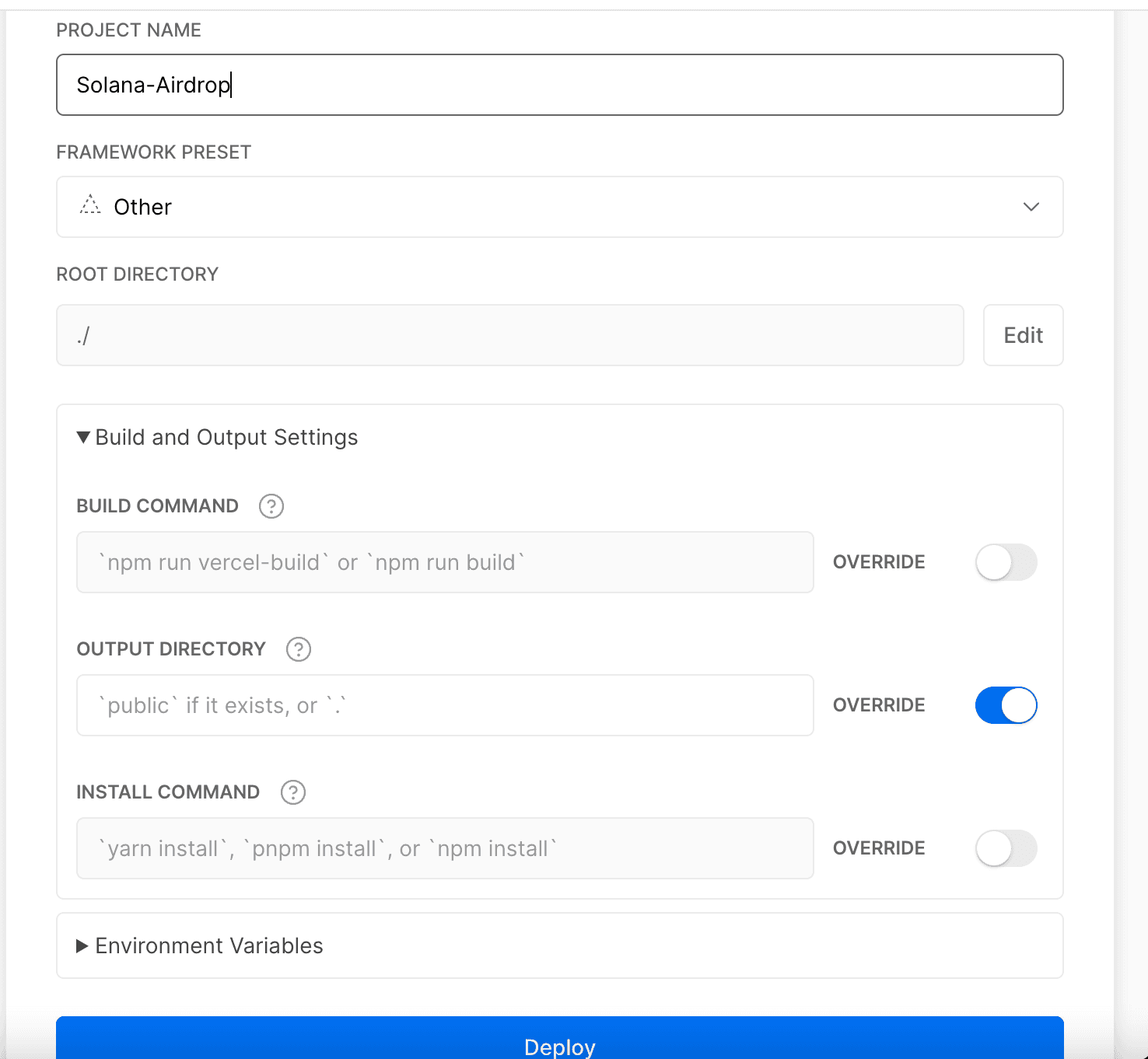The height and width of the screenshot is (1059, 1148).
Task: Enable the Build Command override toggle
Action: tap(1006, 562)
